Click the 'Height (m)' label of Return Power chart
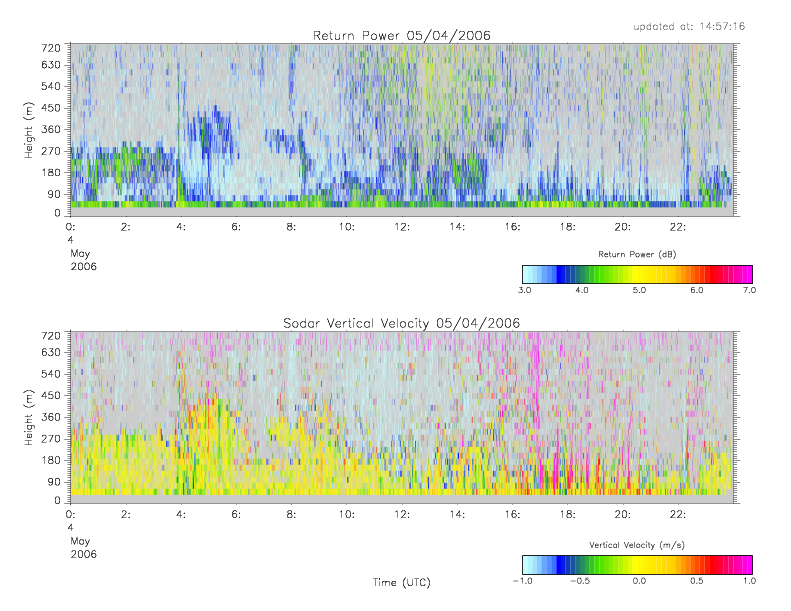This screenshot has width=791, height=611. coord(29,130)
